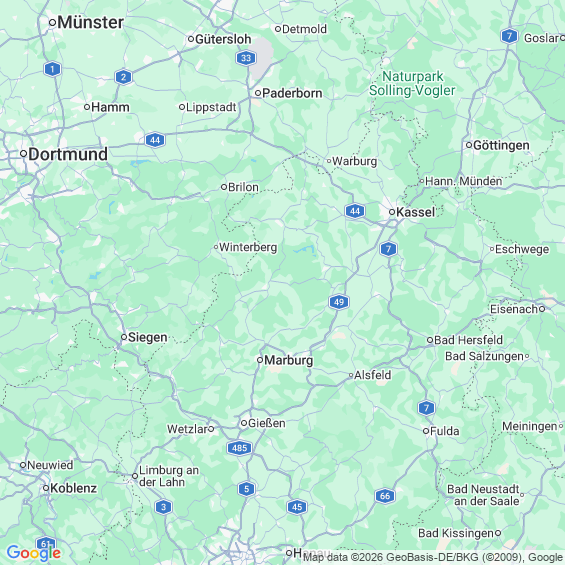Screen dimensions: 565x565
Task: Select the A45 highway shield marker
Action: point(297,507)
